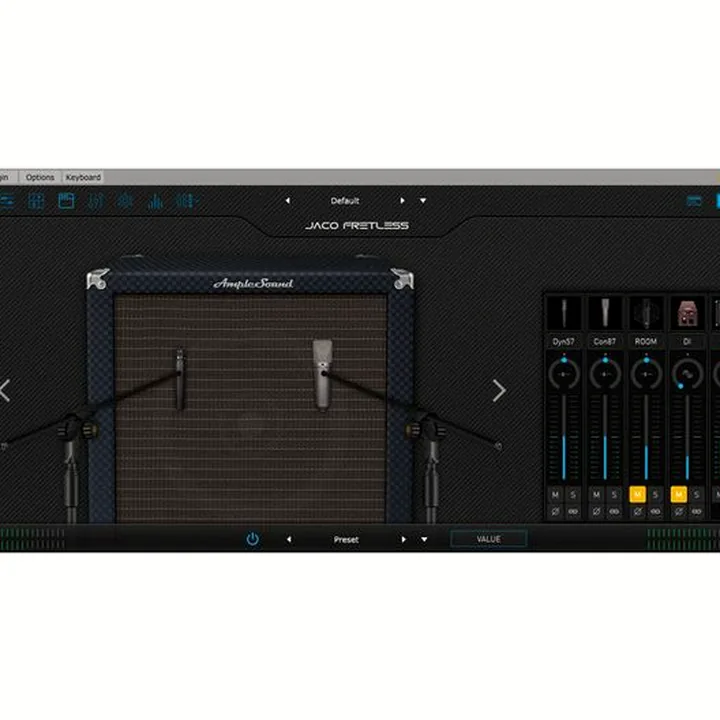Click the settings gear-like toolbar icon
This screenshot has width=720, height=720.
(x=125, y=201)
